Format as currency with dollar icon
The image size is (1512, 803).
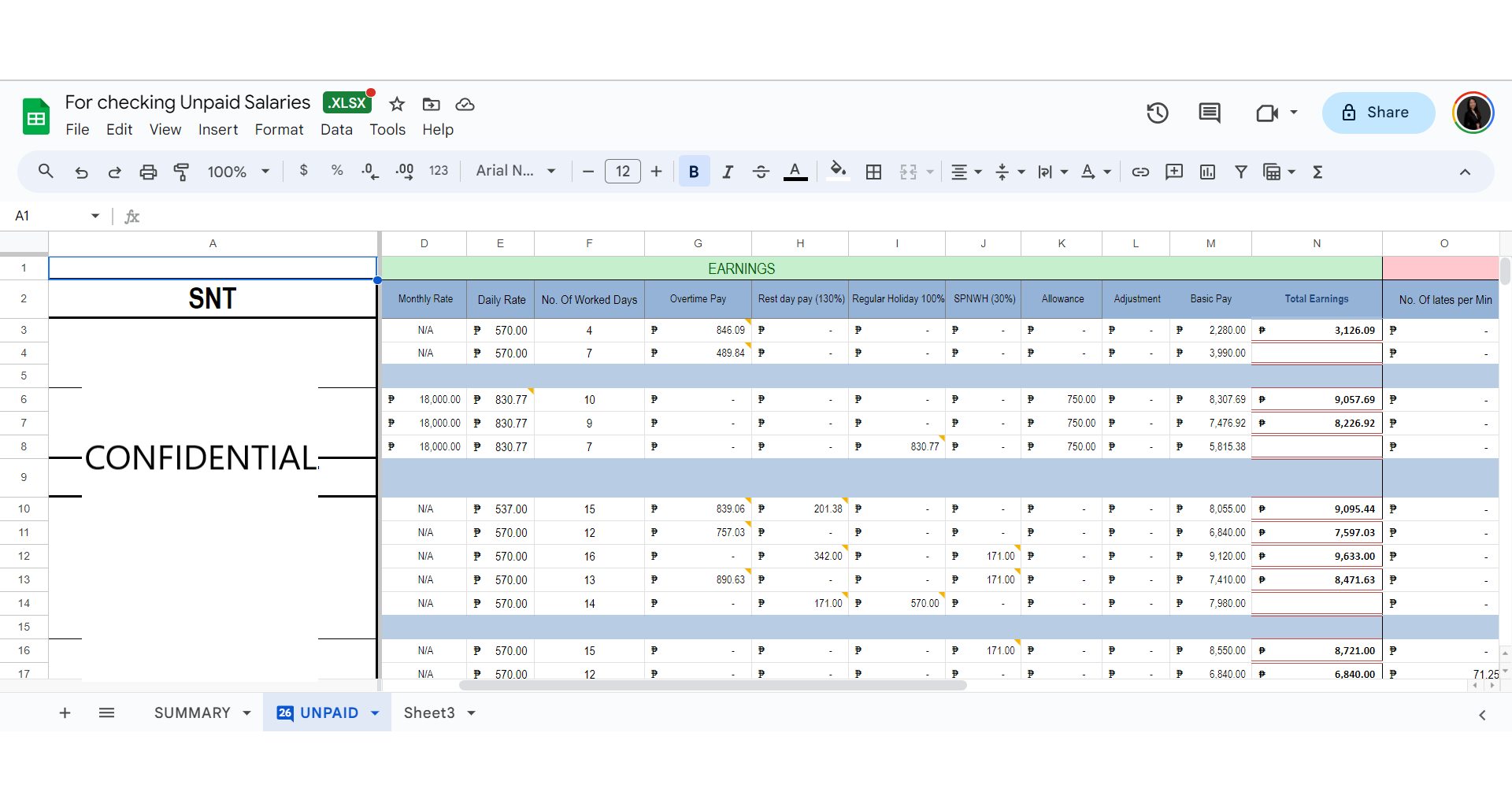point(304,171)
